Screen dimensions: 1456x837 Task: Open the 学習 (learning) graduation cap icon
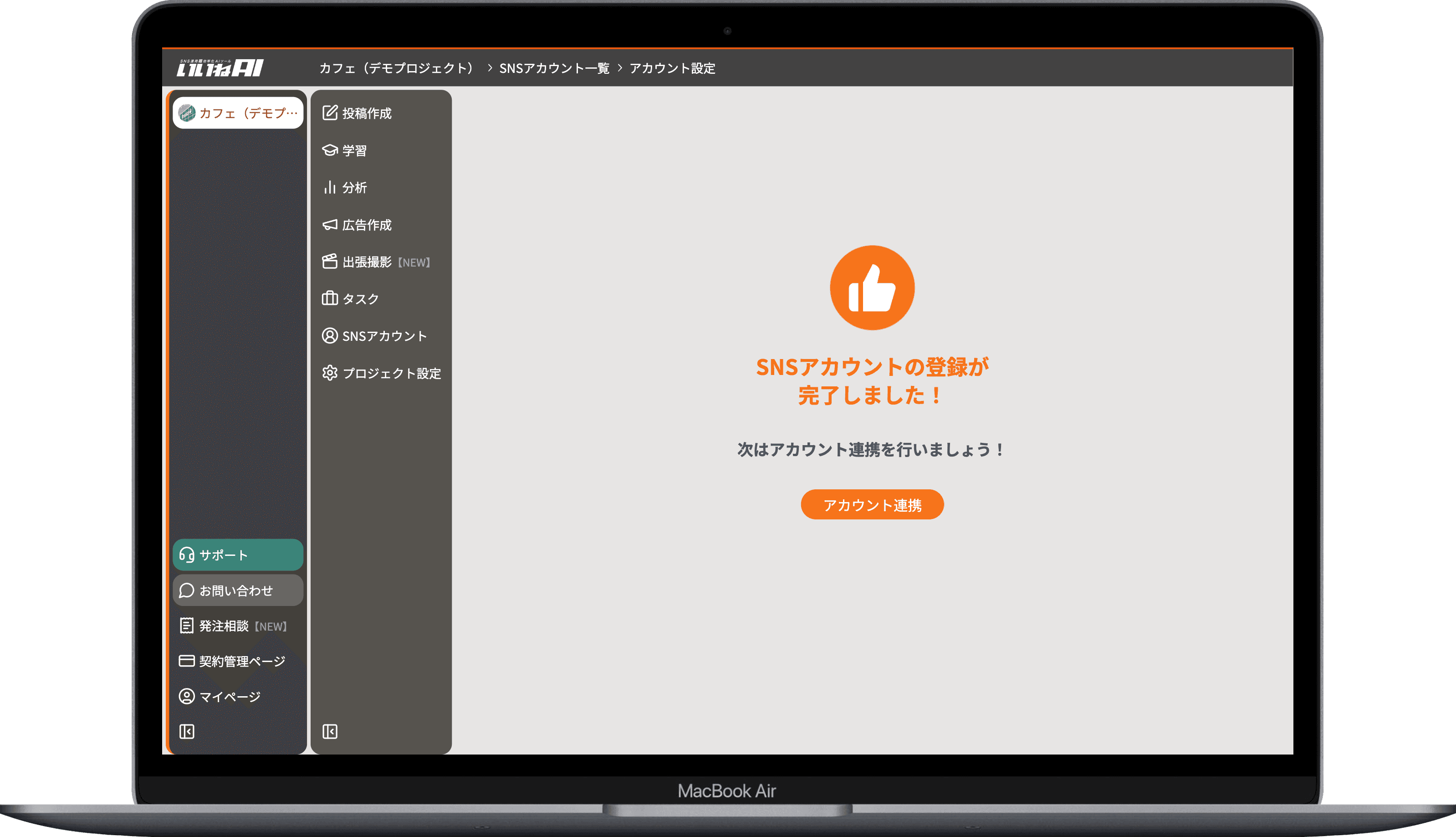point(330,150)
